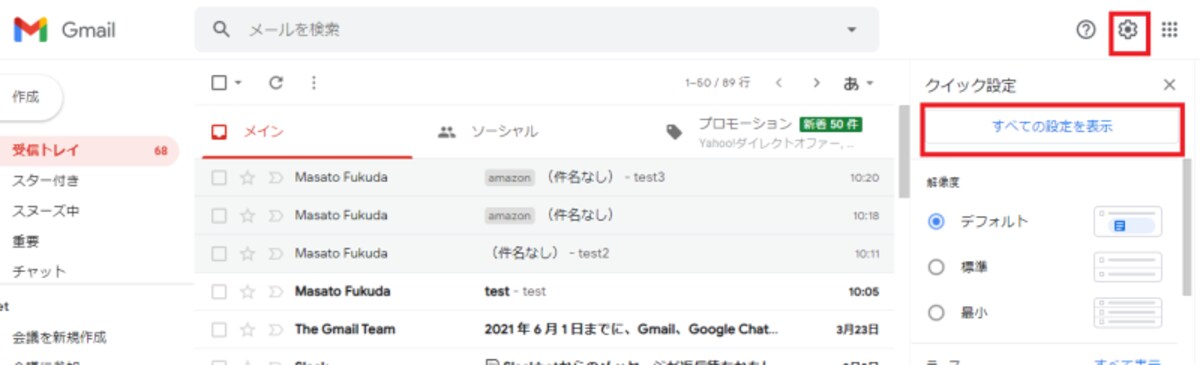Expand the search options dropdown arrow
The image size is (1200, 365).
coord(852,30)
